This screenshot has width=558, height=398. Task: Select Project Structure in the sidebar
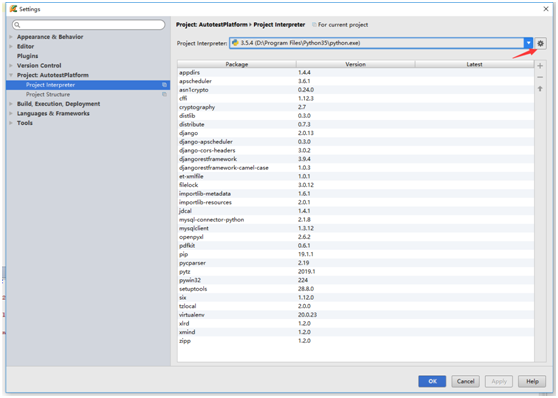pyautogui.click(x=48, y=94)
